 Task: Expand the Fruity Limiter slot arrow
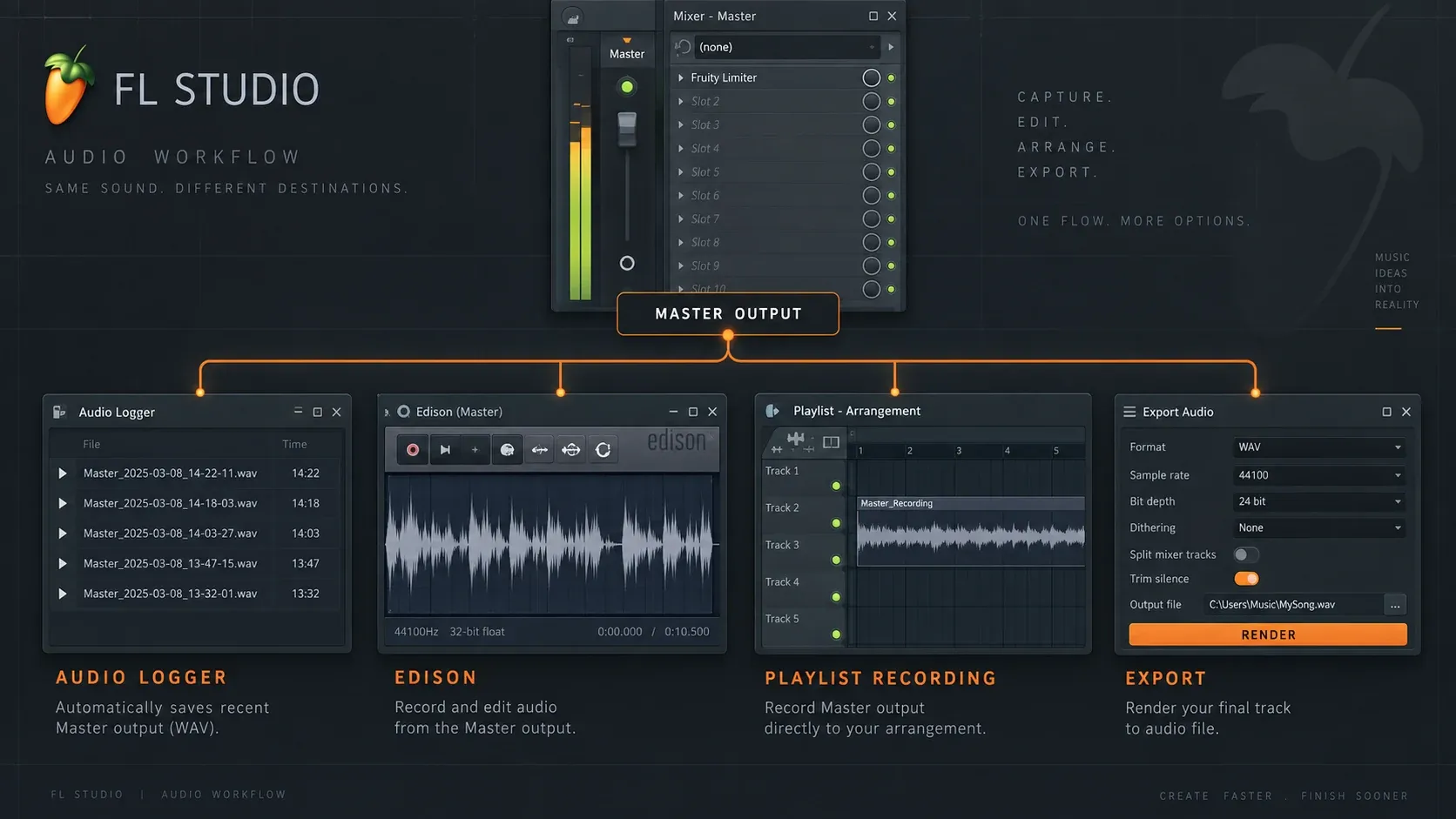click(x=681, y=77)
